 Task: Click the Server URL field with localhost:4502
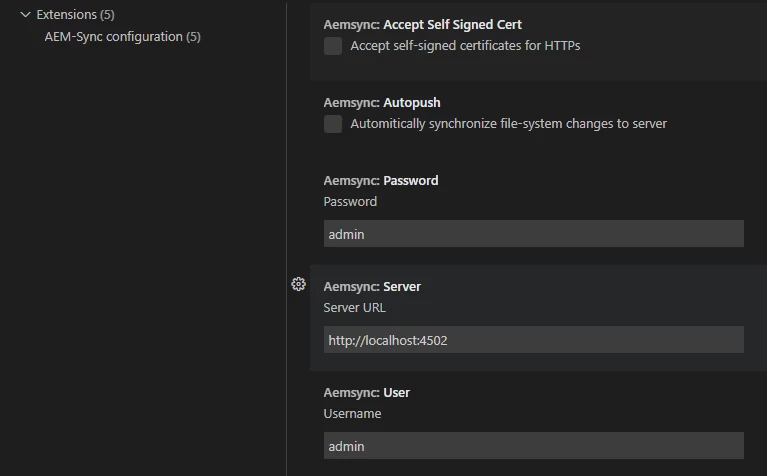click(533, 340)
